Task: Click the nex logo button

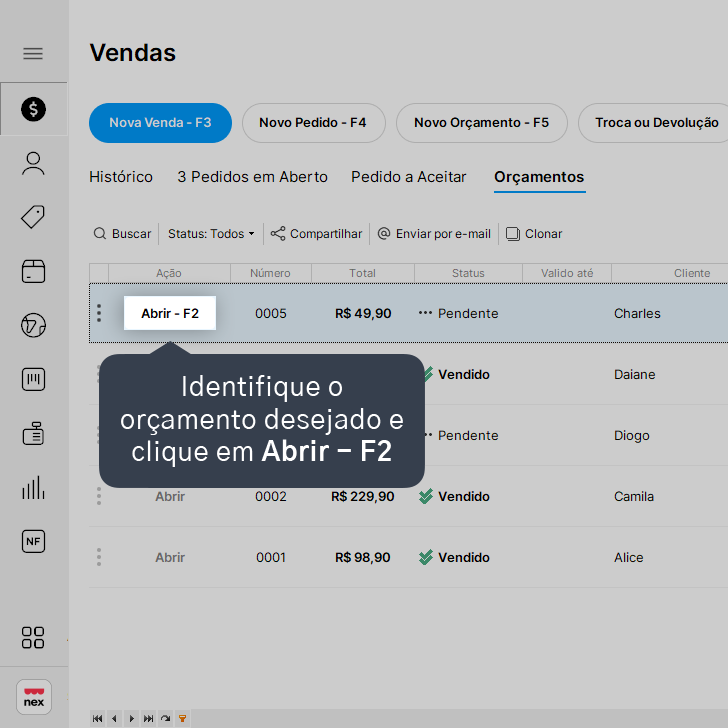Action: point(34,697)
